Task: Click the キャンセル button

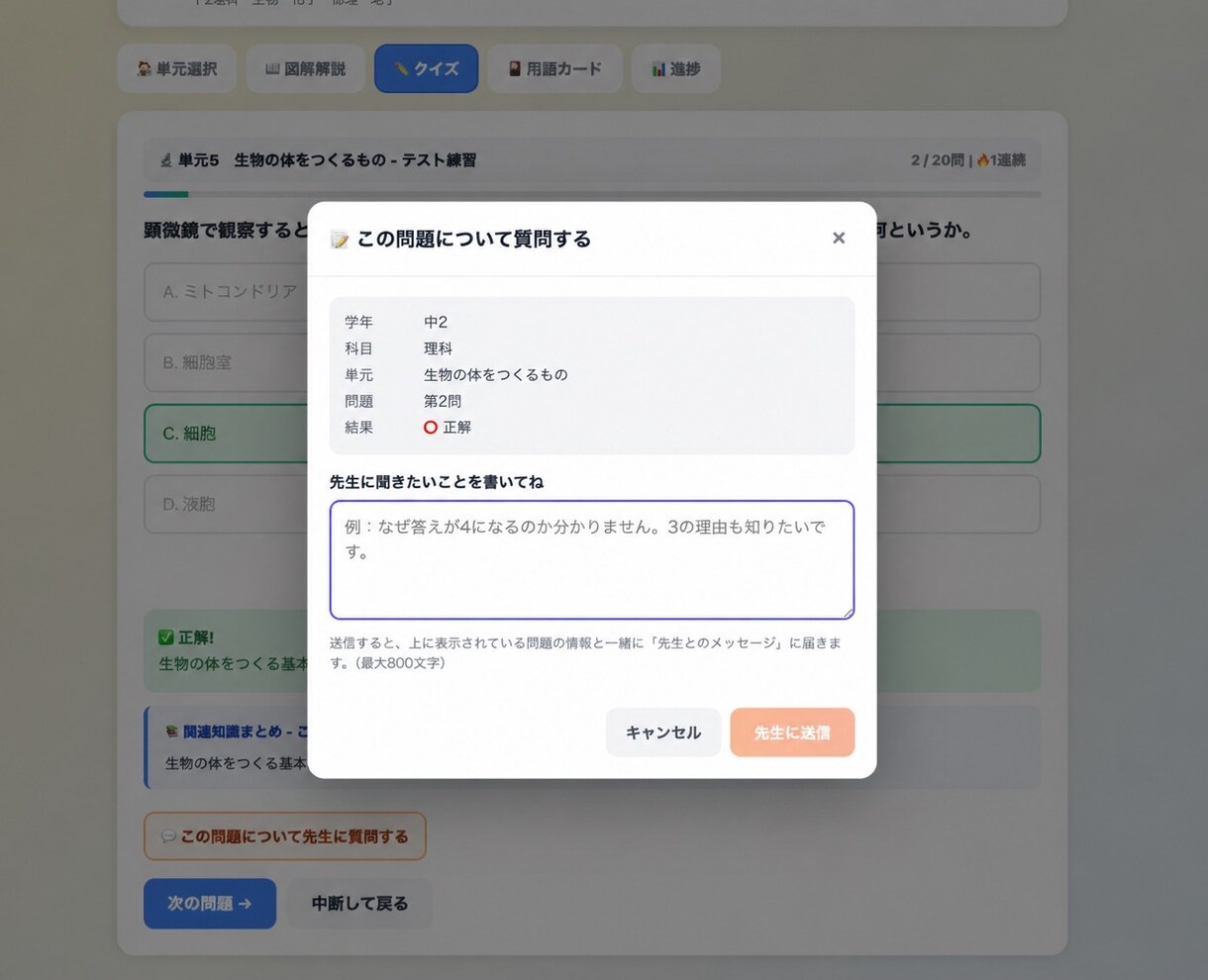Action: click(x=663, y=733)
